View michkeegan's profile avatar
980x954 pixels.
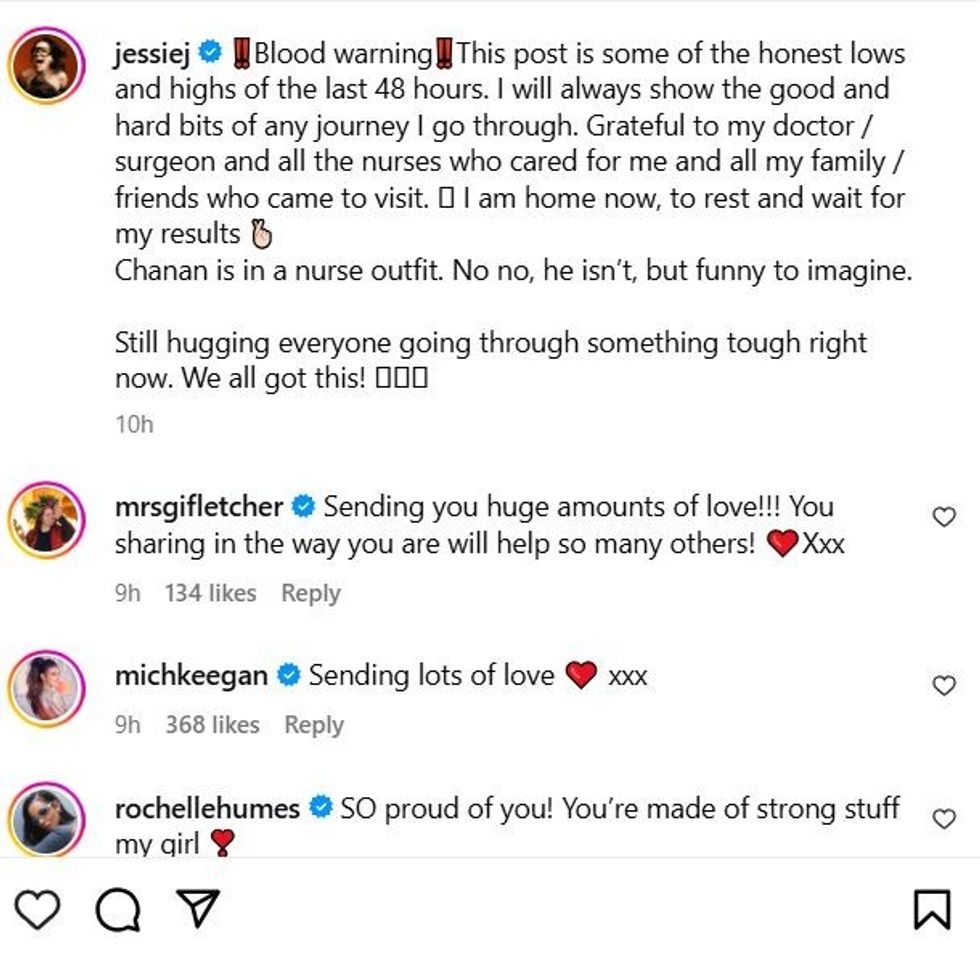point(46,689)
